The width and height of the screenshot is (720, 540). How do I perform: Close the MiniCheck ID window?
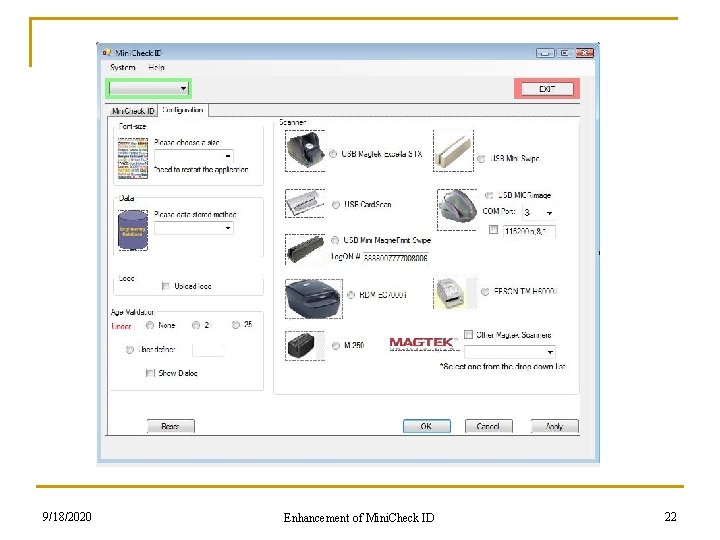coord(585,53)
